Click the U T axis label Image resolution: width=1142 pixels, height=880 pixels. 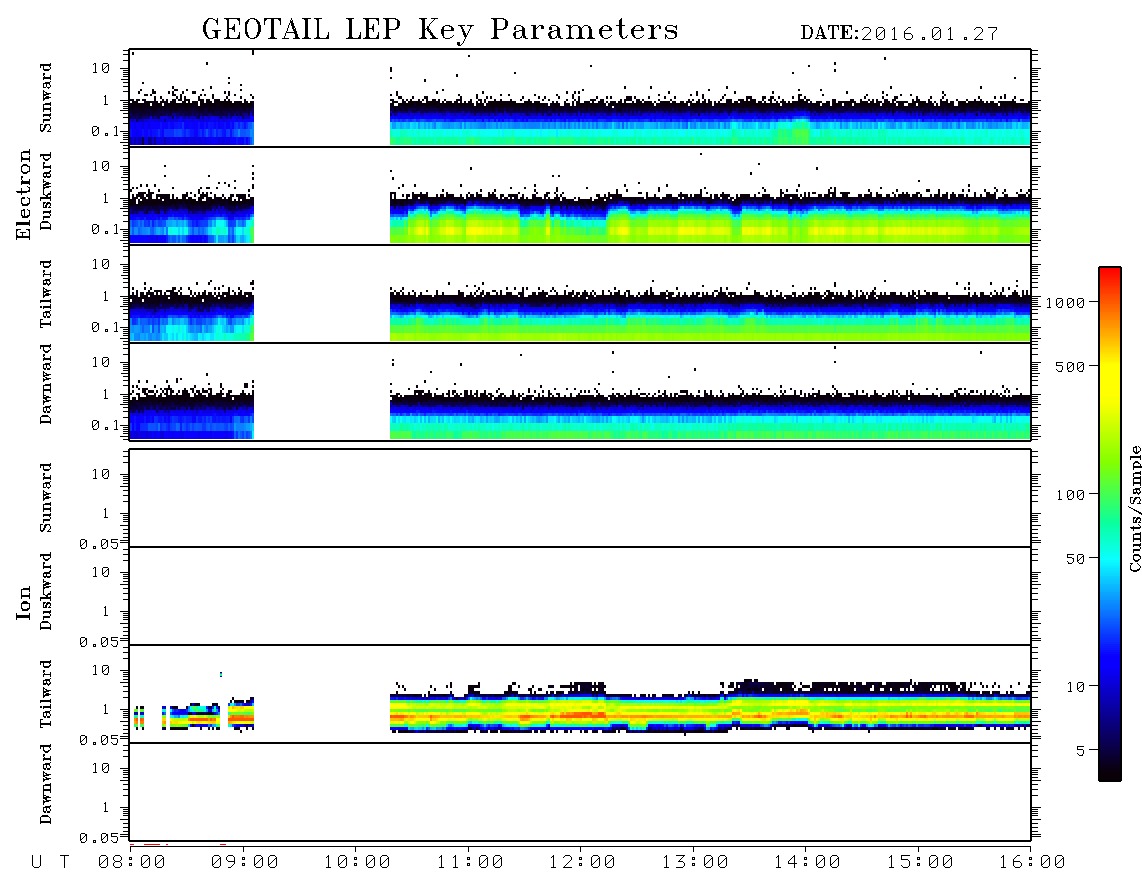[50, 862]
